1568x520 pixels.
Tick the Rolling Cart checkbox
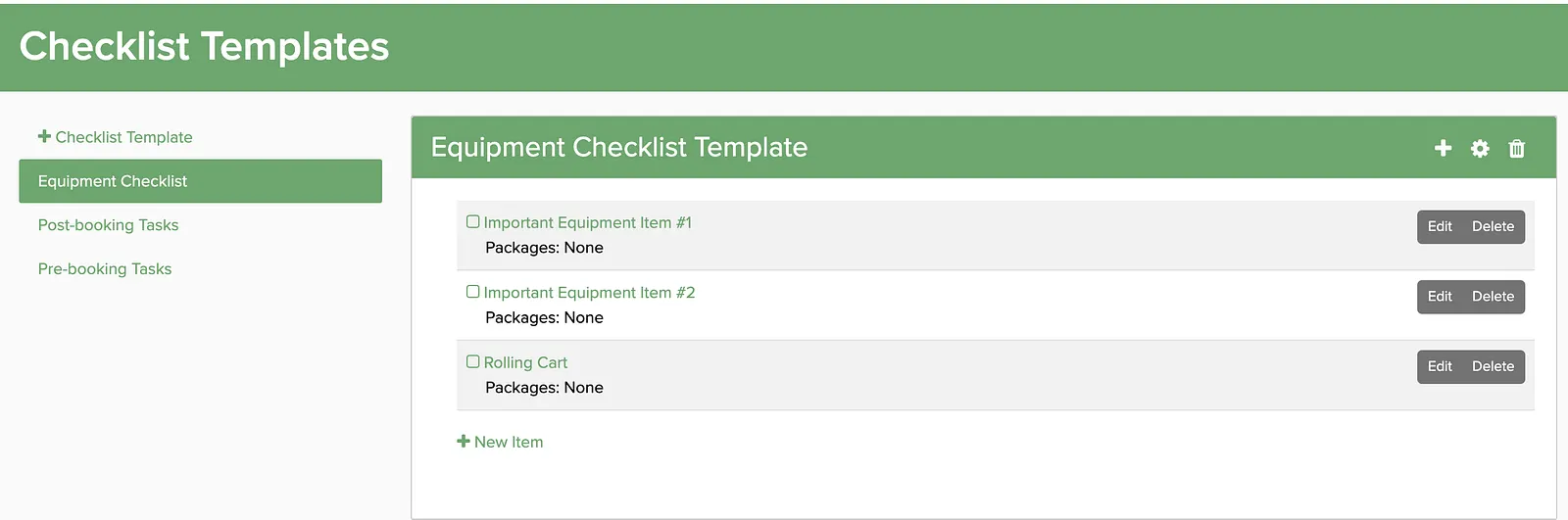click(x=472, y=361)
